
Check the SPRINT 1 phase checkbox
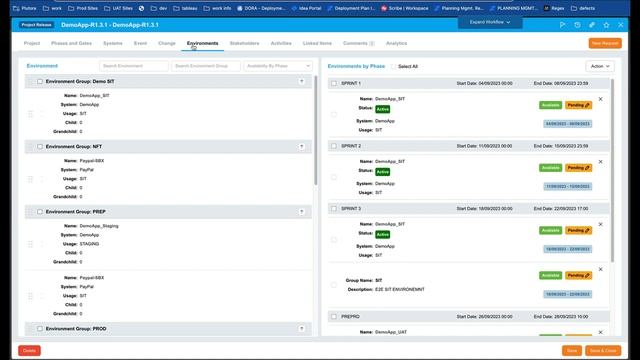coord(334,83)
